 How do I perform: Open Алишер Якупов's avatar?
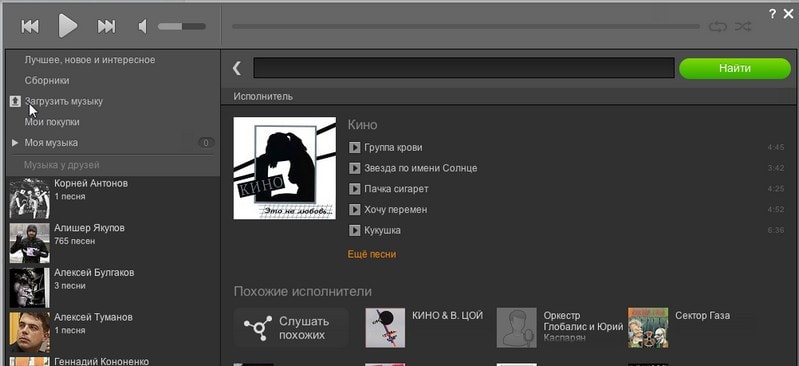click(30, 243)
